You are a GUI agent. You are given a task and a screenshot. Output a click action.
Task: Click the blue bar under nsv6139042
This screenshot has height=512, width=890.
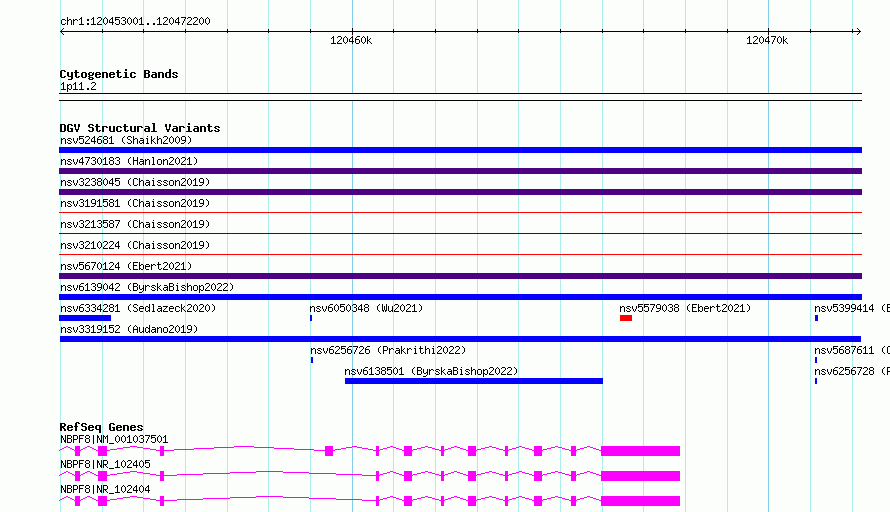click(460, 297)
